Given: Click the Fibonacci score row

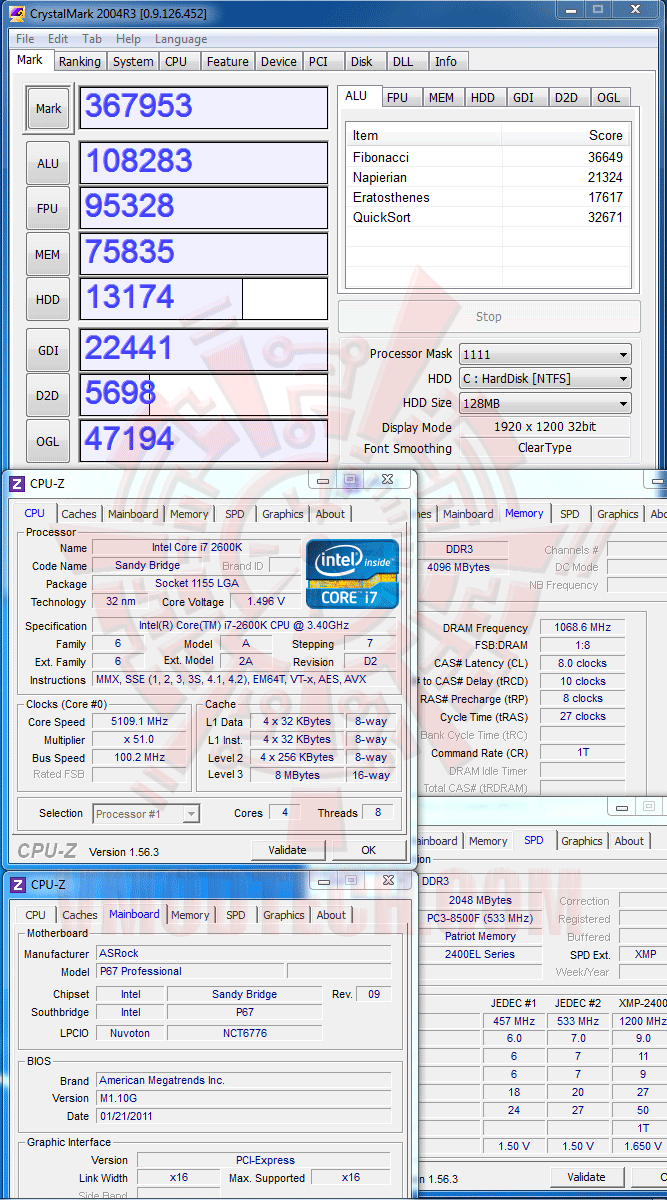Looking at the screenshot, I should [488, 157].
